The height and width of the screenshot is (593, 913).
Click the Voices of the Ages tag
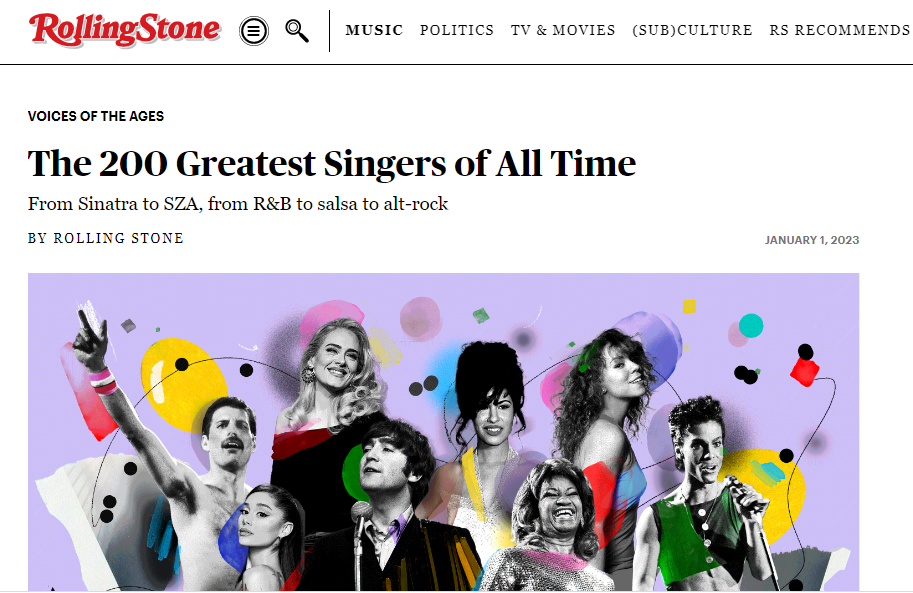[96, 116]
